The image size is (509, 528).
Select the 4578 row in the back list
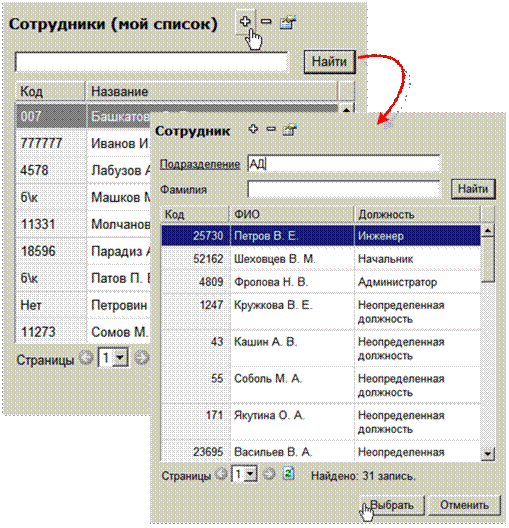coord(83,170)
